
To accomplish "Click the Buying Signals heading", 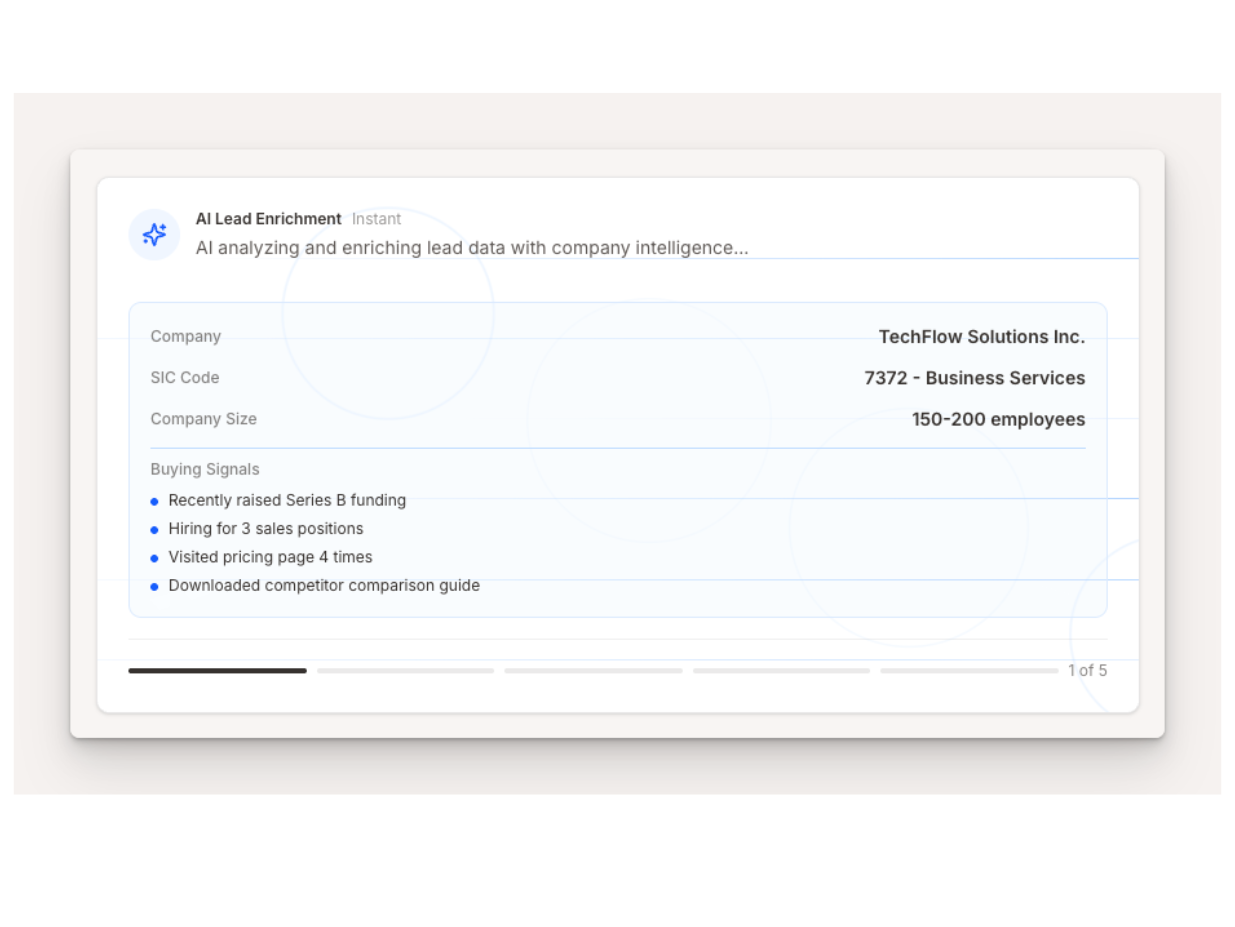I will pyautogui.click(x=205, y=469).
